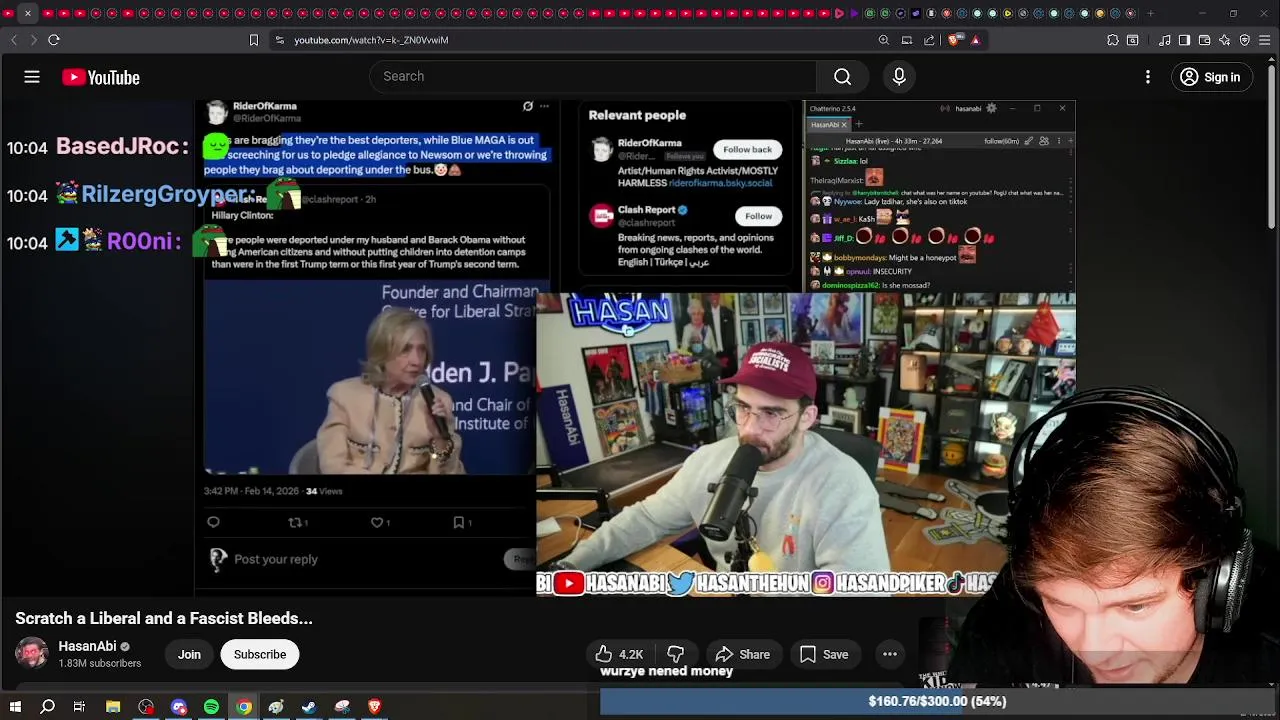Open Brave browser taskbar icon
This screenshot has width=1280, height=720.
pyautogui.click(x=375, y=707)
